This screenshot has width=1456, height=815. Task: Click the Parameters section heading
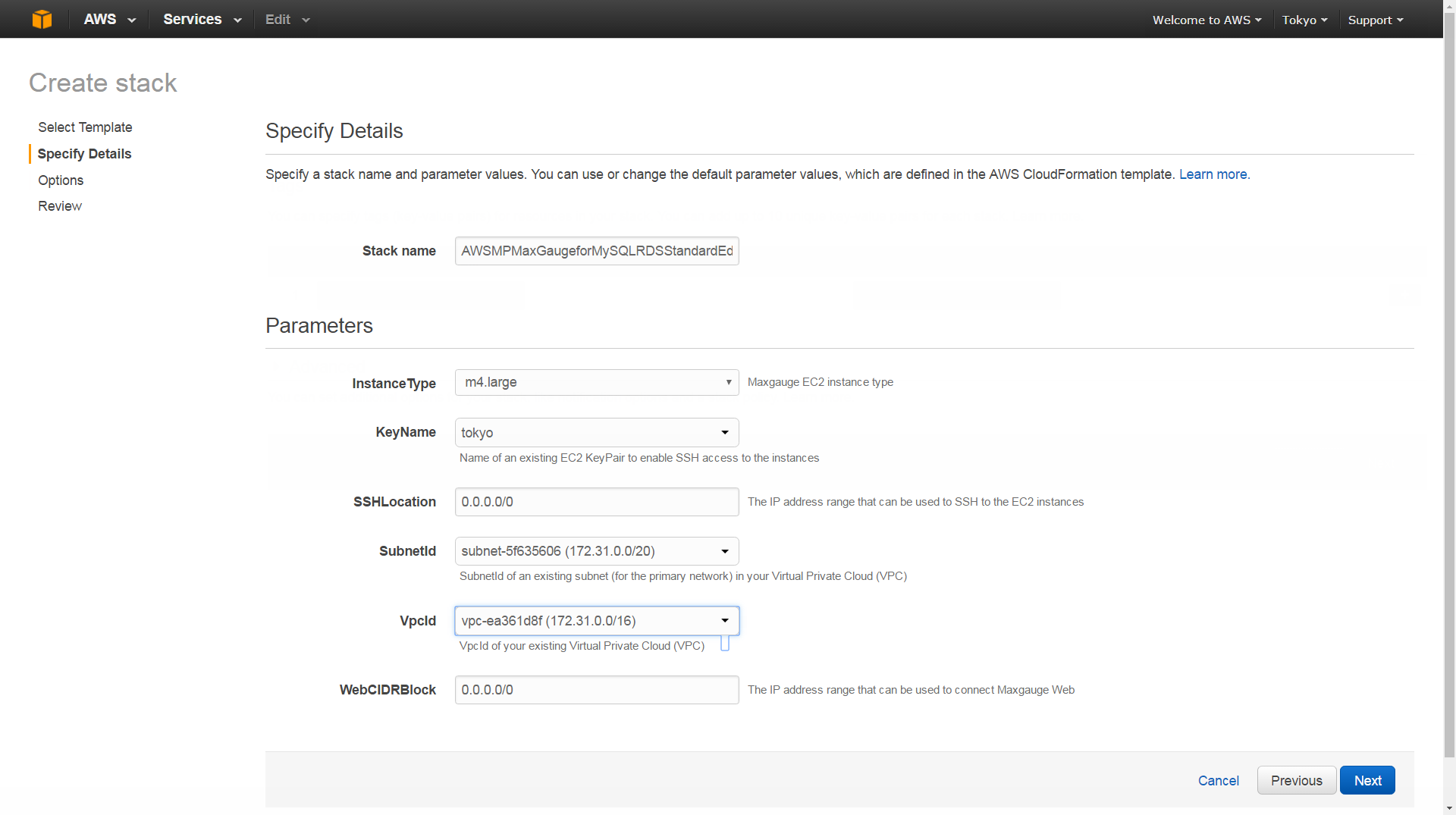click(319, 326)
